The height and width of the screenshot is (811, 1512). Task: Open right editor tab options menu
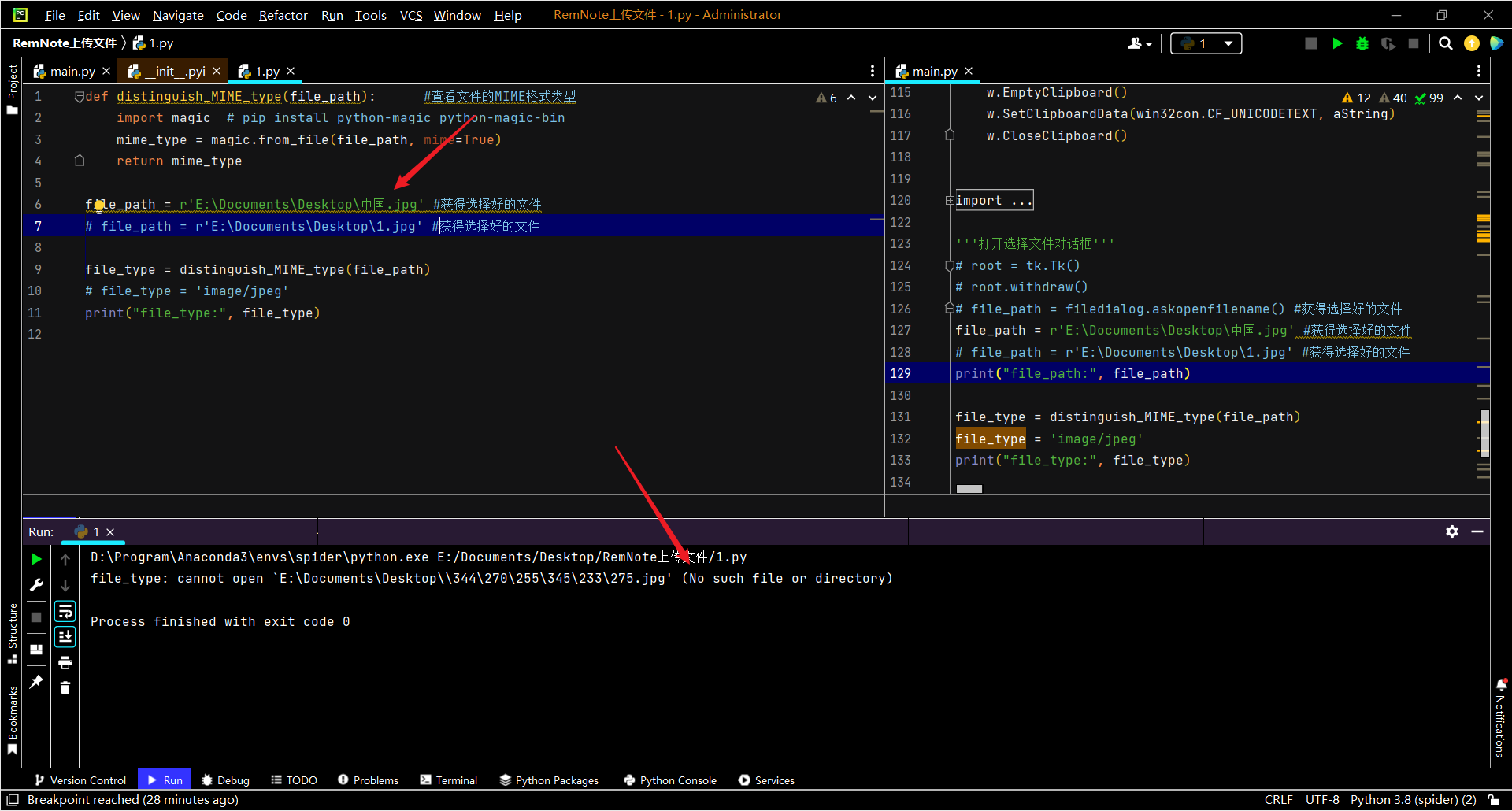[x=1479, y=71]
